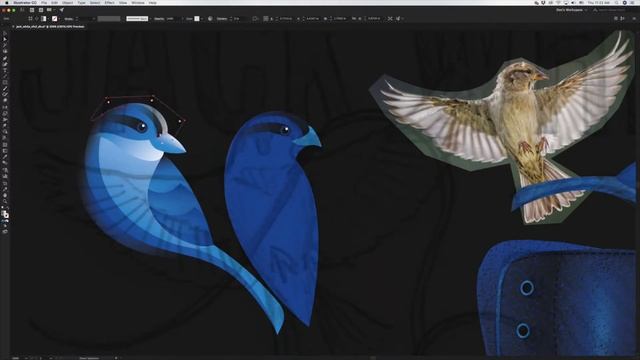Select the Rotate tool
The image size is (640, 360).
coord(5,107)
